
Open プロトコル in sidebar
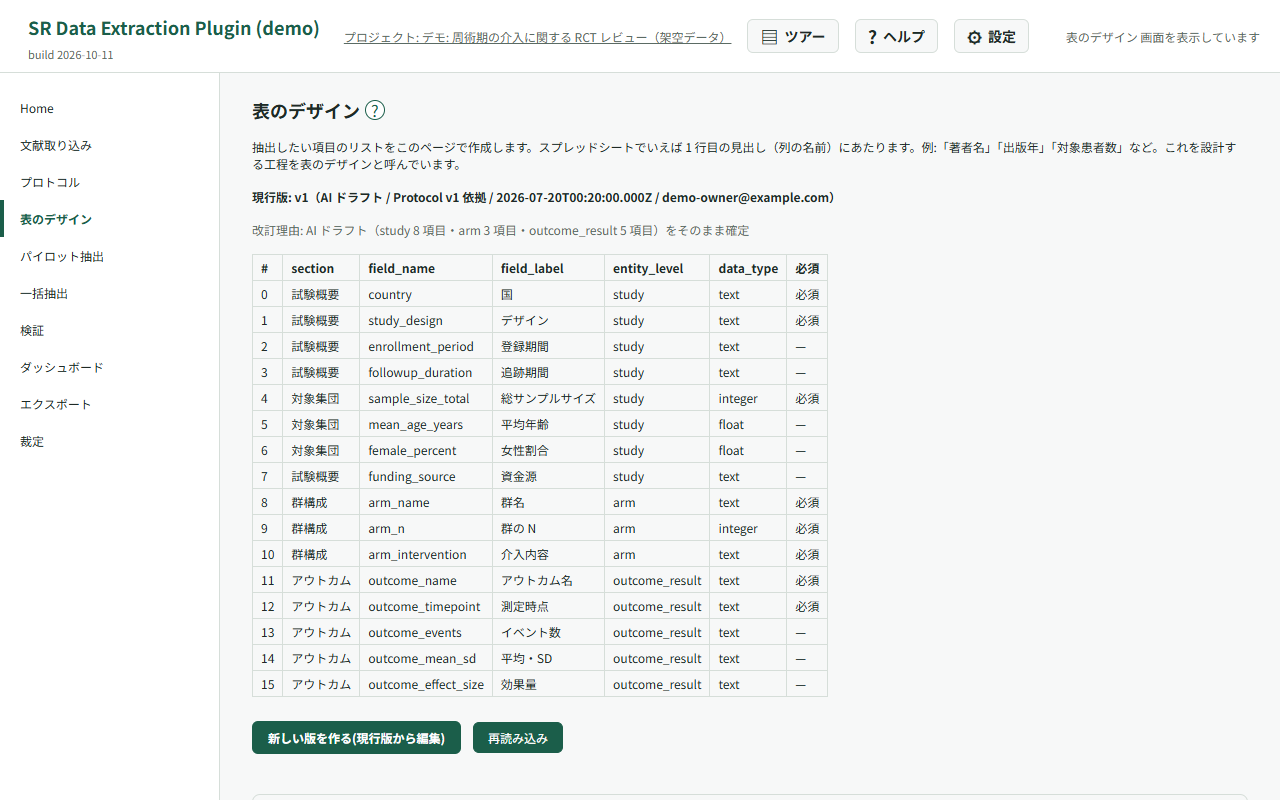tap(110, 182)
